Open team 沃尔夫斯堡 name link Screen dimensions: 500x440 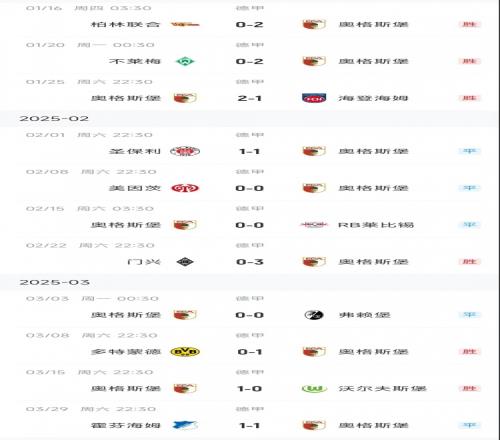[x=382, y=389]
